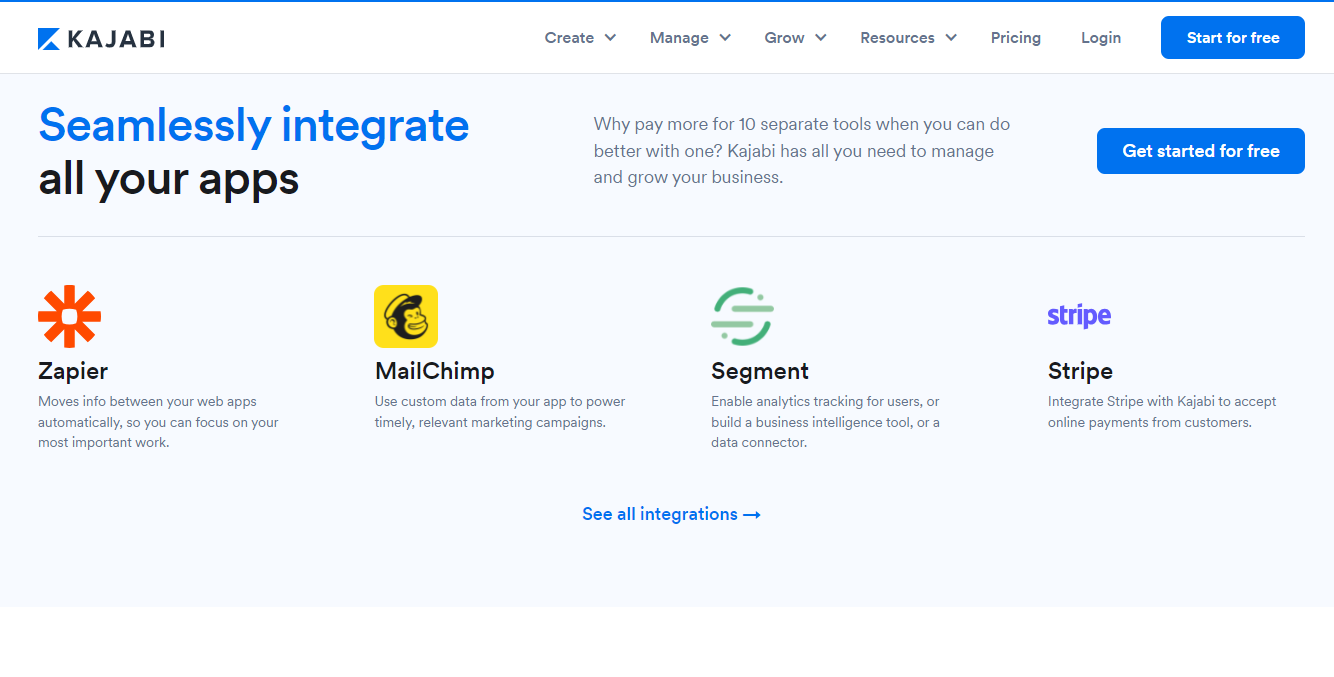Click Get started for free button
The width and height of the screenshot is (1334, 677).
tap(1201, 151)
